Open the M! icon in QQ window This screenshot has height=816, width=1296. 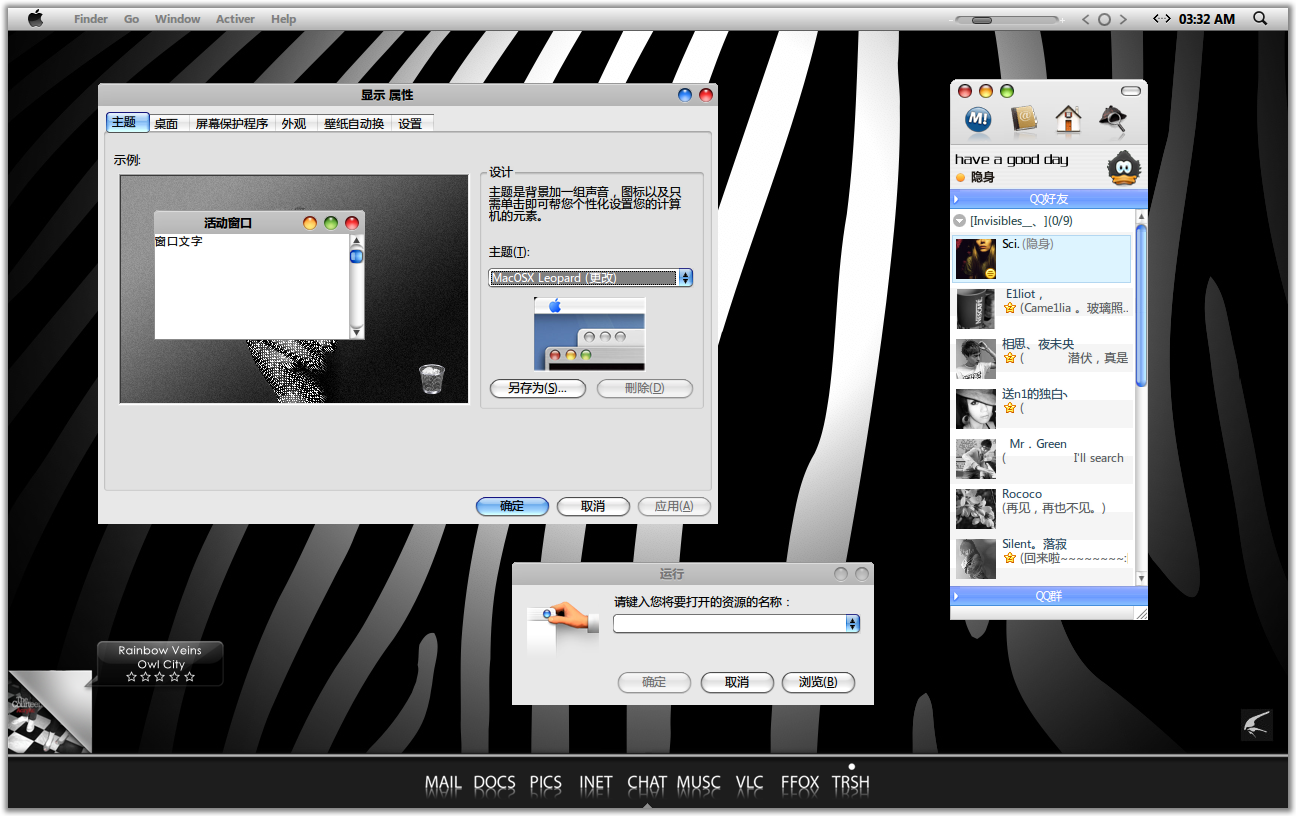pyautogui.click(x=978, y=119)
